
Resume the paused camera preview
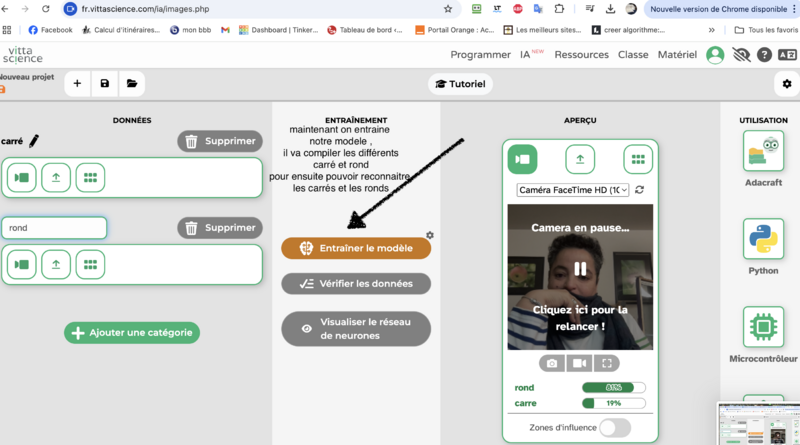[580, 269]
